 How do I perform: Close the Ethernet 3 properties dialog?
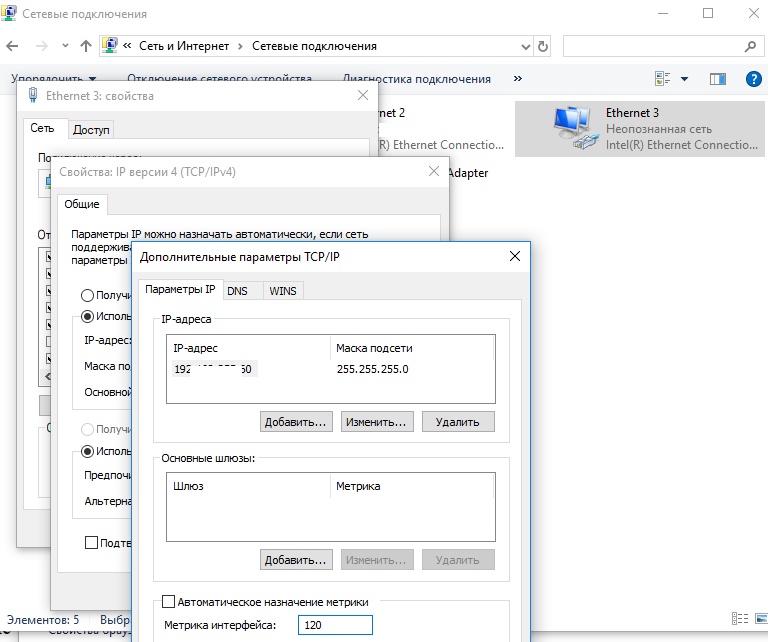click(363, 95)
